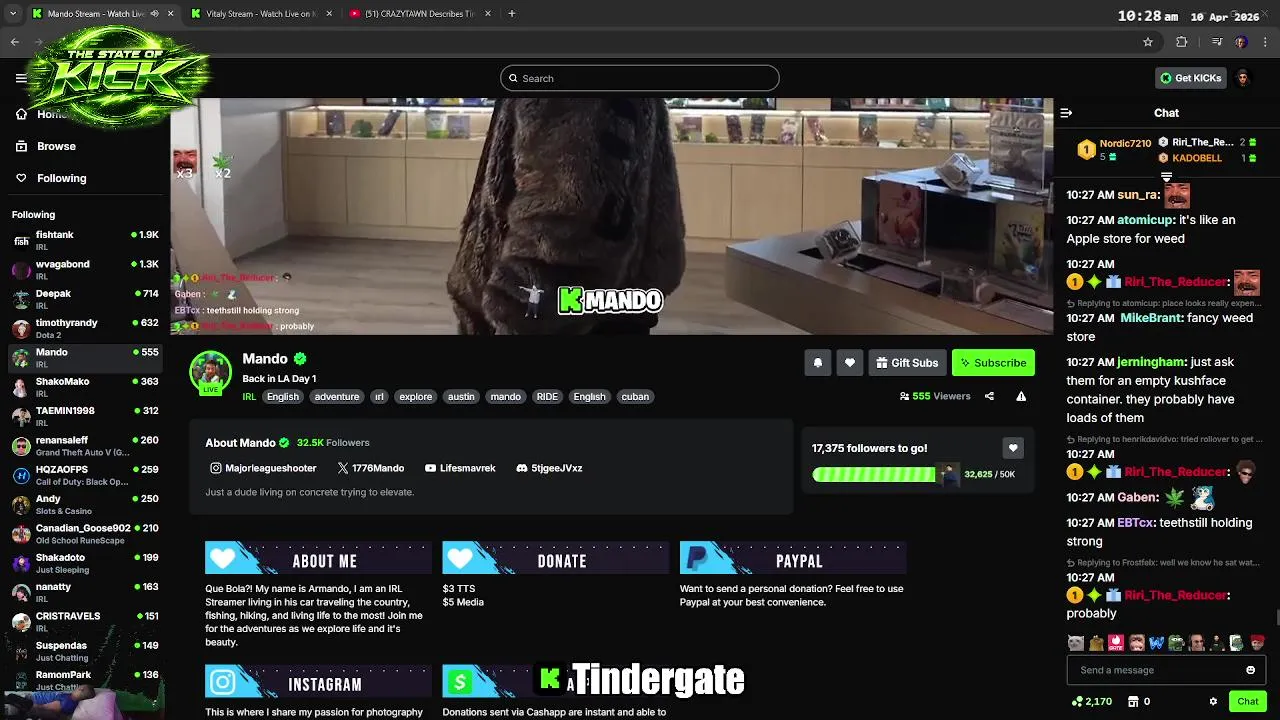
Task: Click Nordic7210 top gifter in chat
Action: (x=1125, y=143)
